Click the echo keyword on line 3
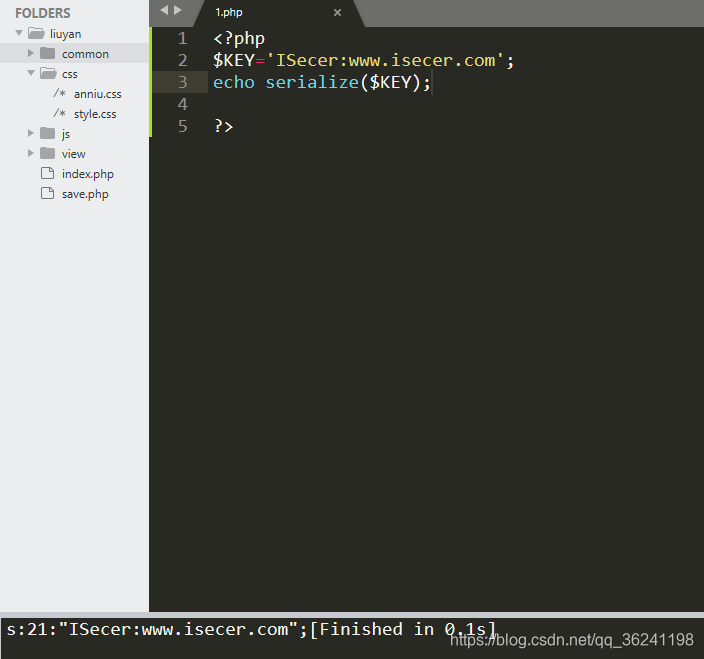The height and width of the screenshot is (659, 704). (x=233, y=82)
